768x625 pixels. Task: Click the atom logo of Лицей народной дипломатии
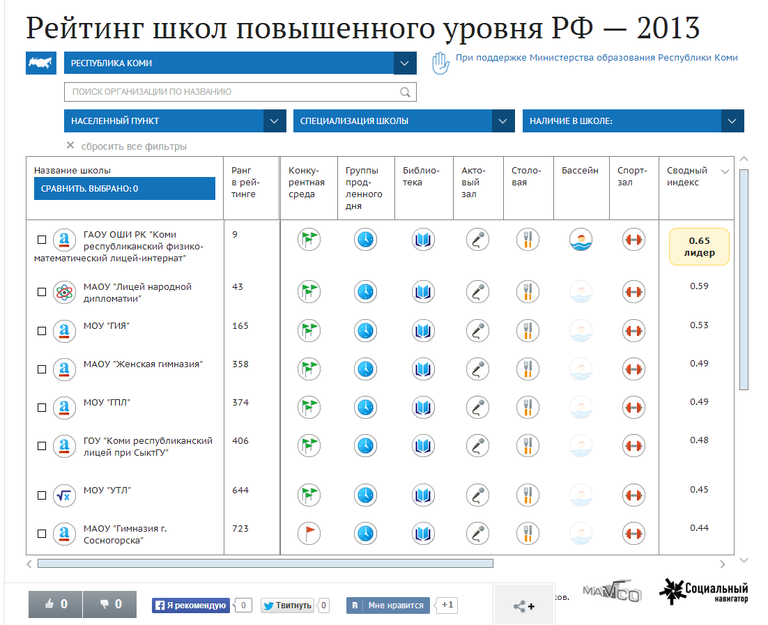(64, 292)
